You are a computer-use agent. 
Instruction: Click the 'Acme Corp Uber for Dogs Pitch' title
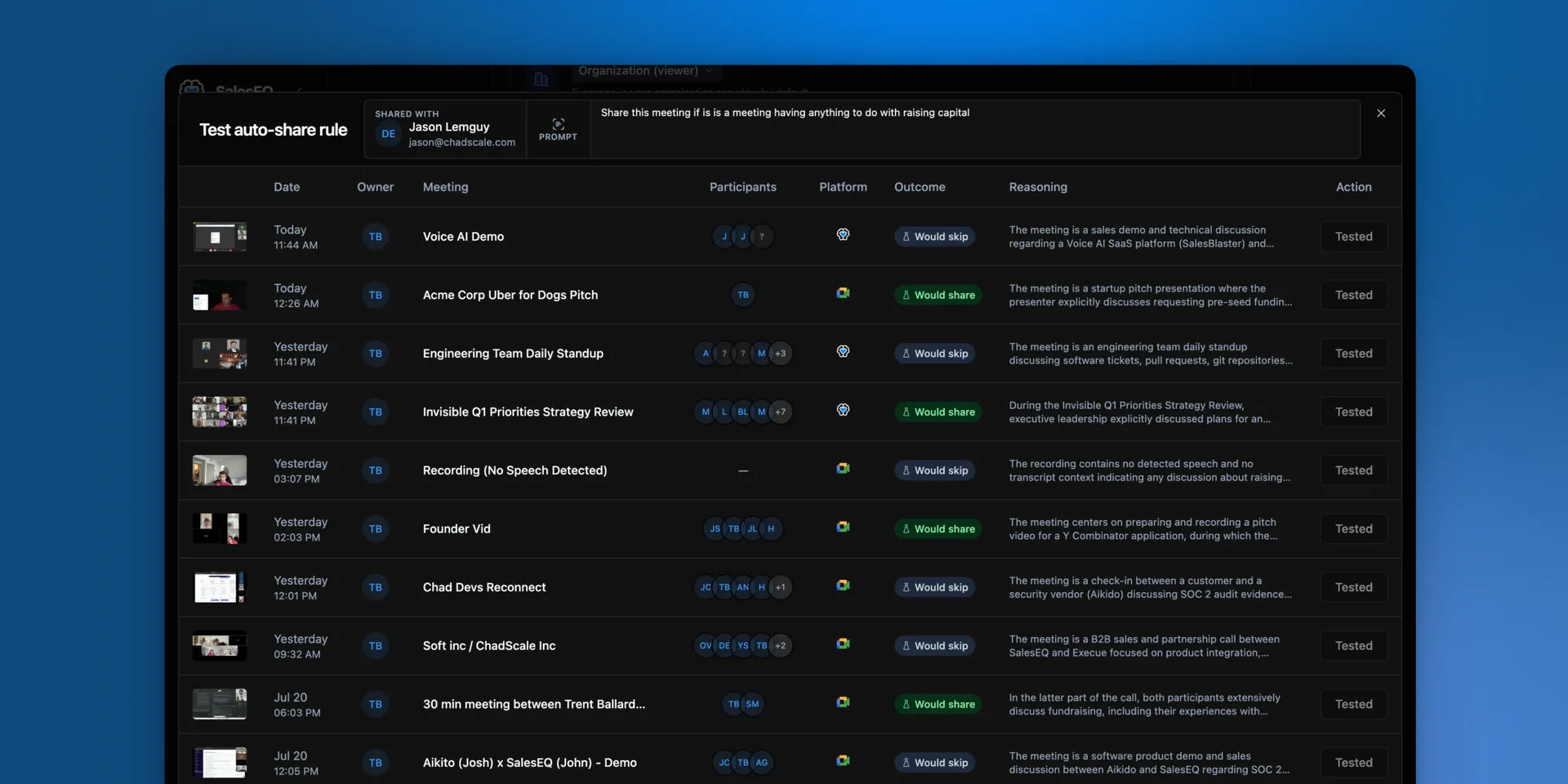tap(510, 295)
